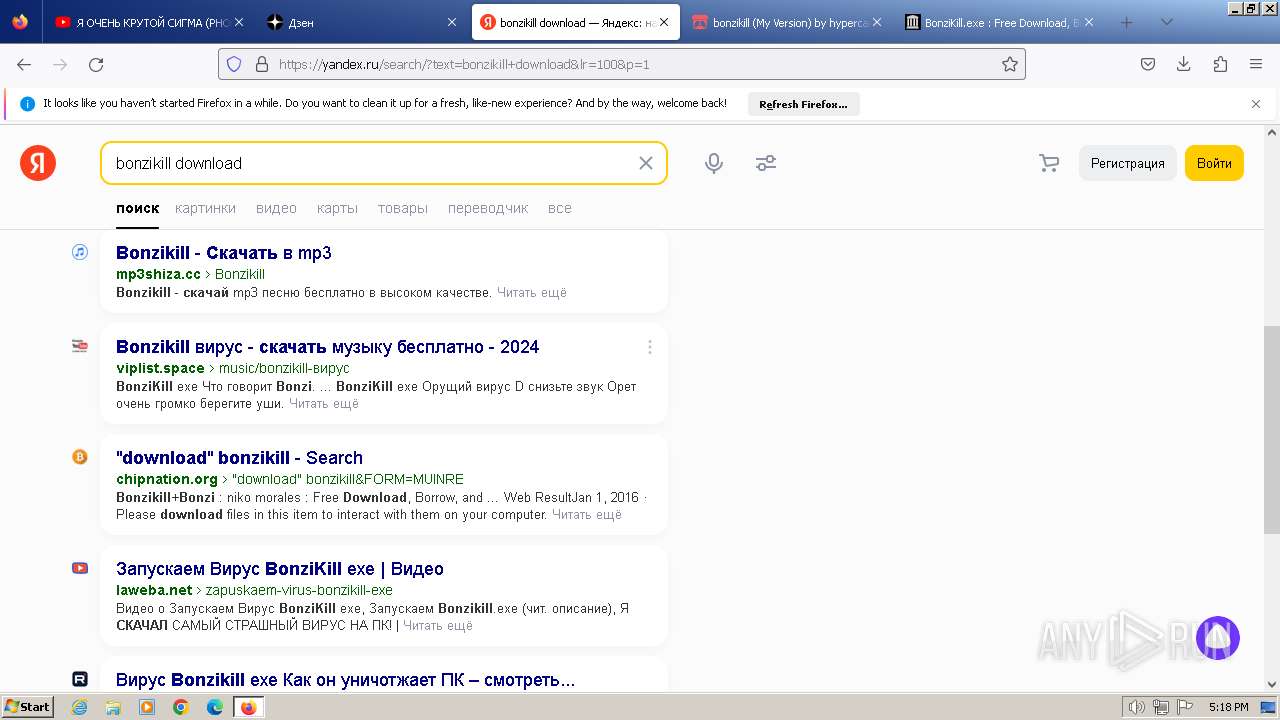Viewport: 1280px width, 720px height.
Task: Close the Дзен tab
Action: (x=452, y=22)
